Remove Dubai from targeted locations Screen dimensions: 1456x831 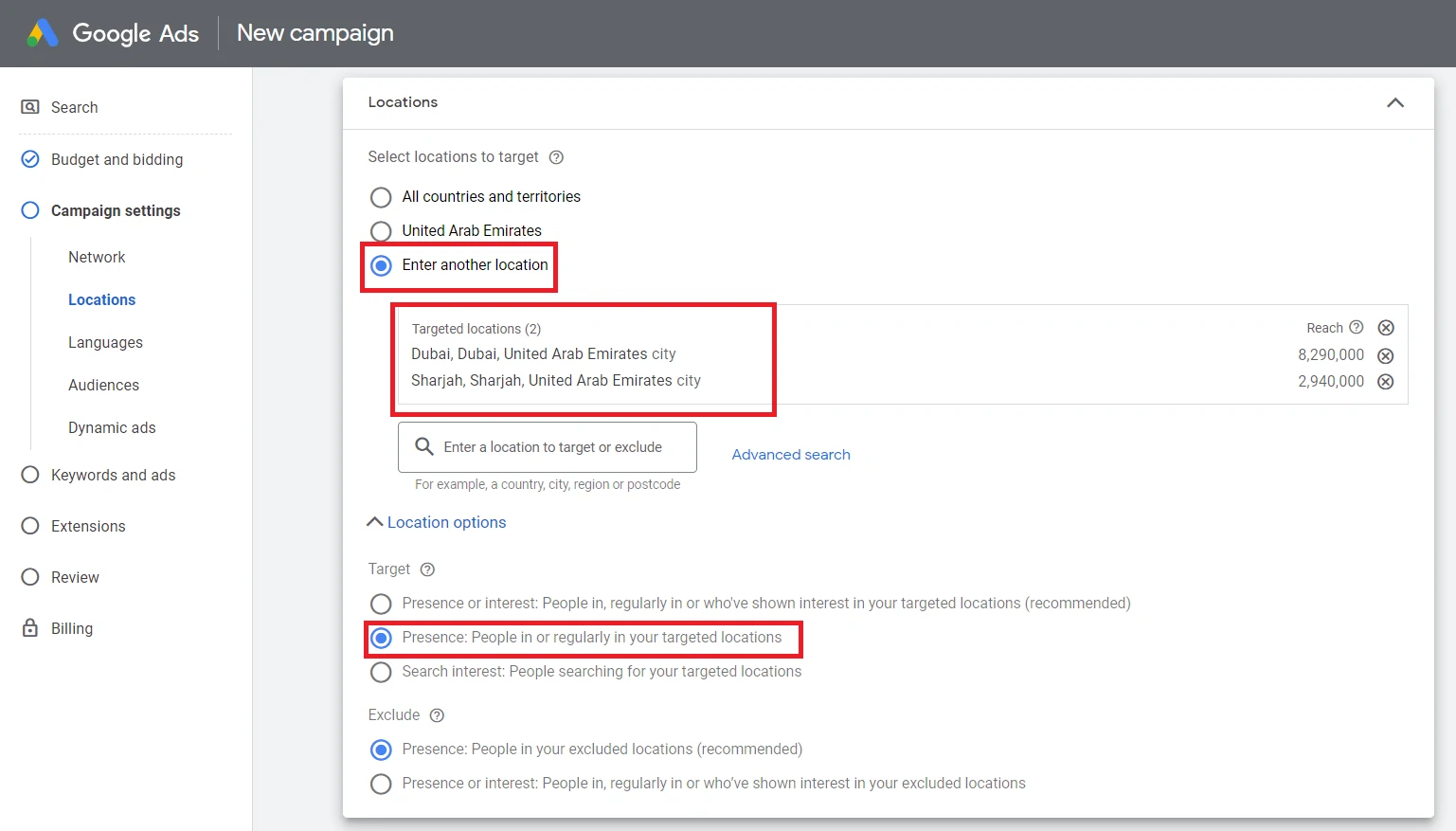(x=1386, y=356)
